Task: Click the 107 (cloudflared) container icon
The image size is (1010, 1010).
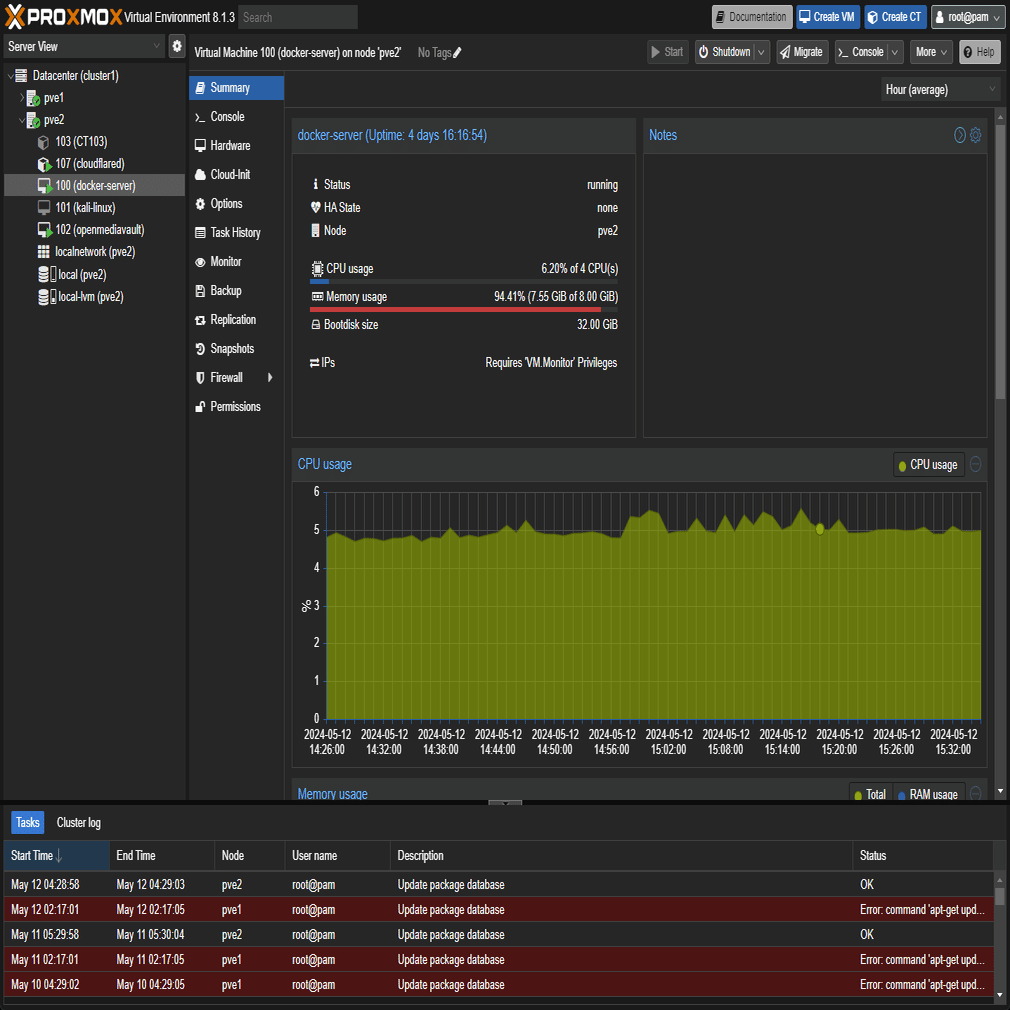Action: click(x=43, y=164)
